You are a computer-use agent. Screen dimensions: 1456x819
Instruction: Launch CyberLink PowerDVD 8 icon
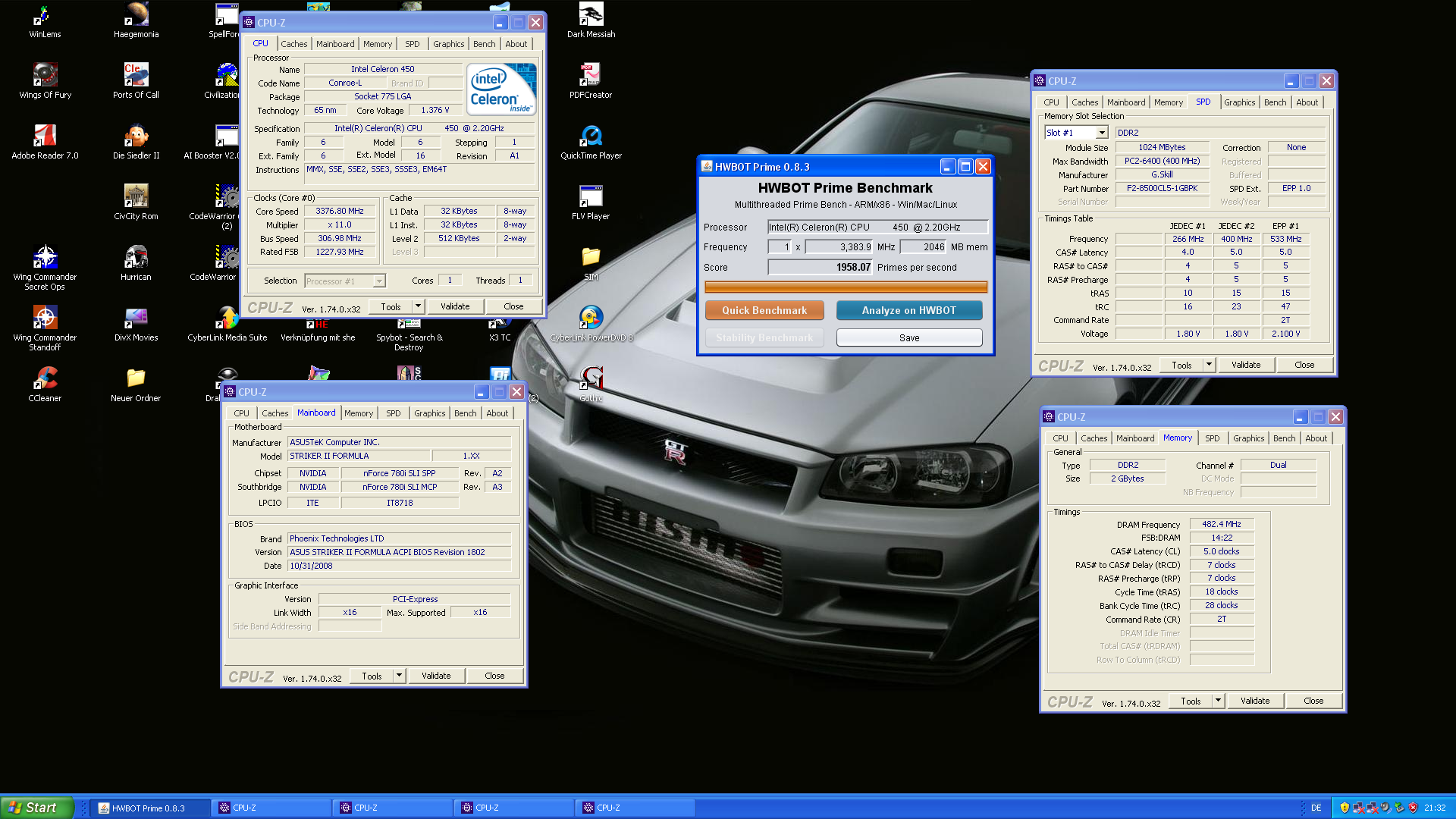591,324
